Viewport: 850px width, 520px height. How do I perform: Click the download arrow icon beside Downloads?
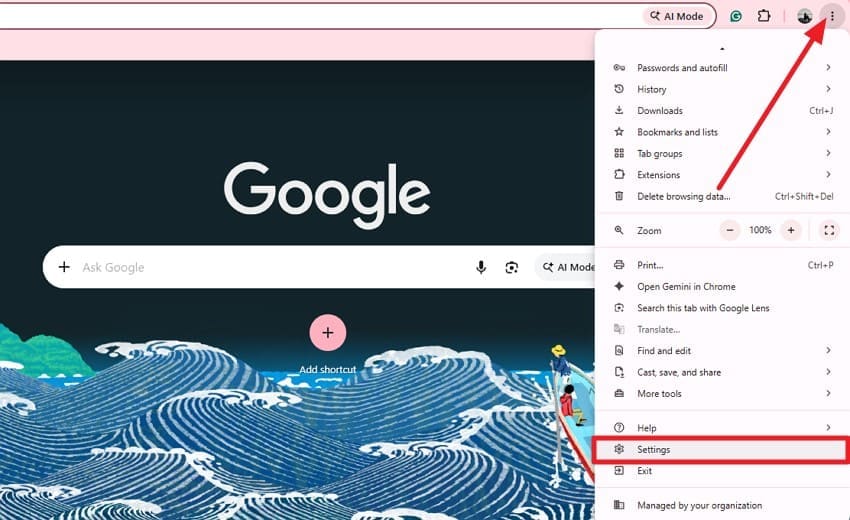coord(619,110)
